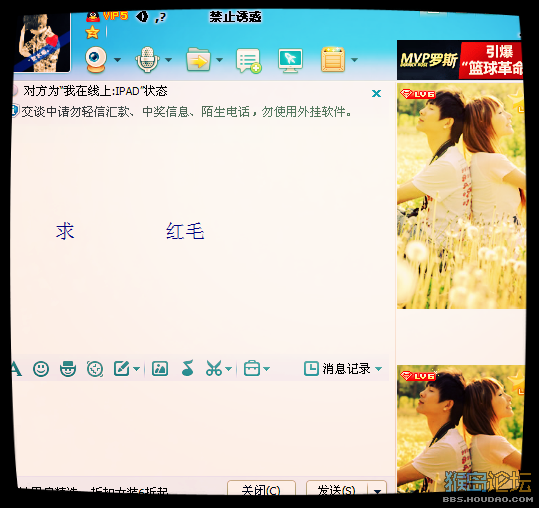Image resolution: width=539 pixels, height=508 pixels.
Task: Expand the briefcase tools dropdown arrow
Action: pos(266,369)
